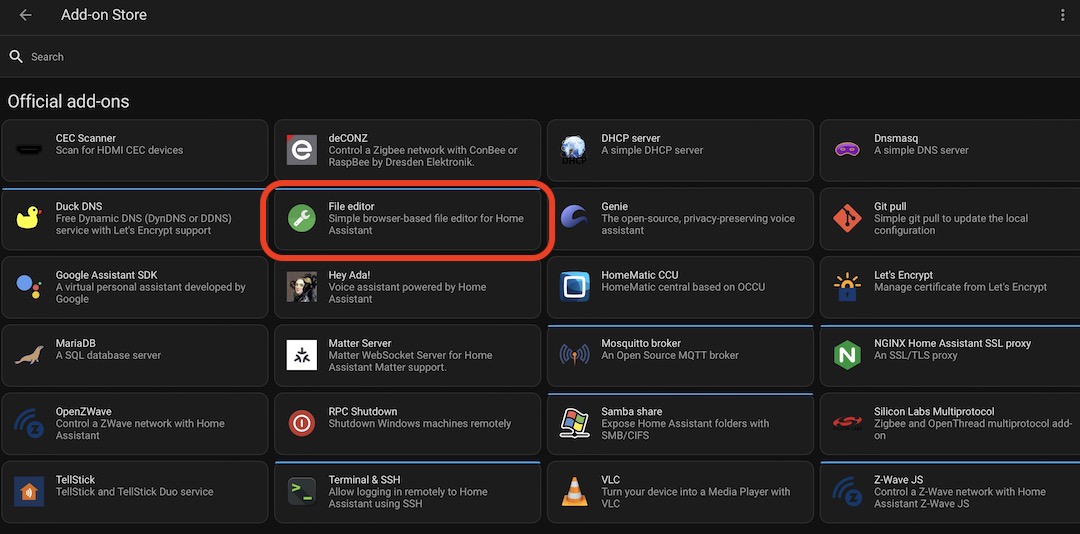1080x534 pixels.
Task: Click the OpenZWave icon
Action: click(x=29, y=423)
